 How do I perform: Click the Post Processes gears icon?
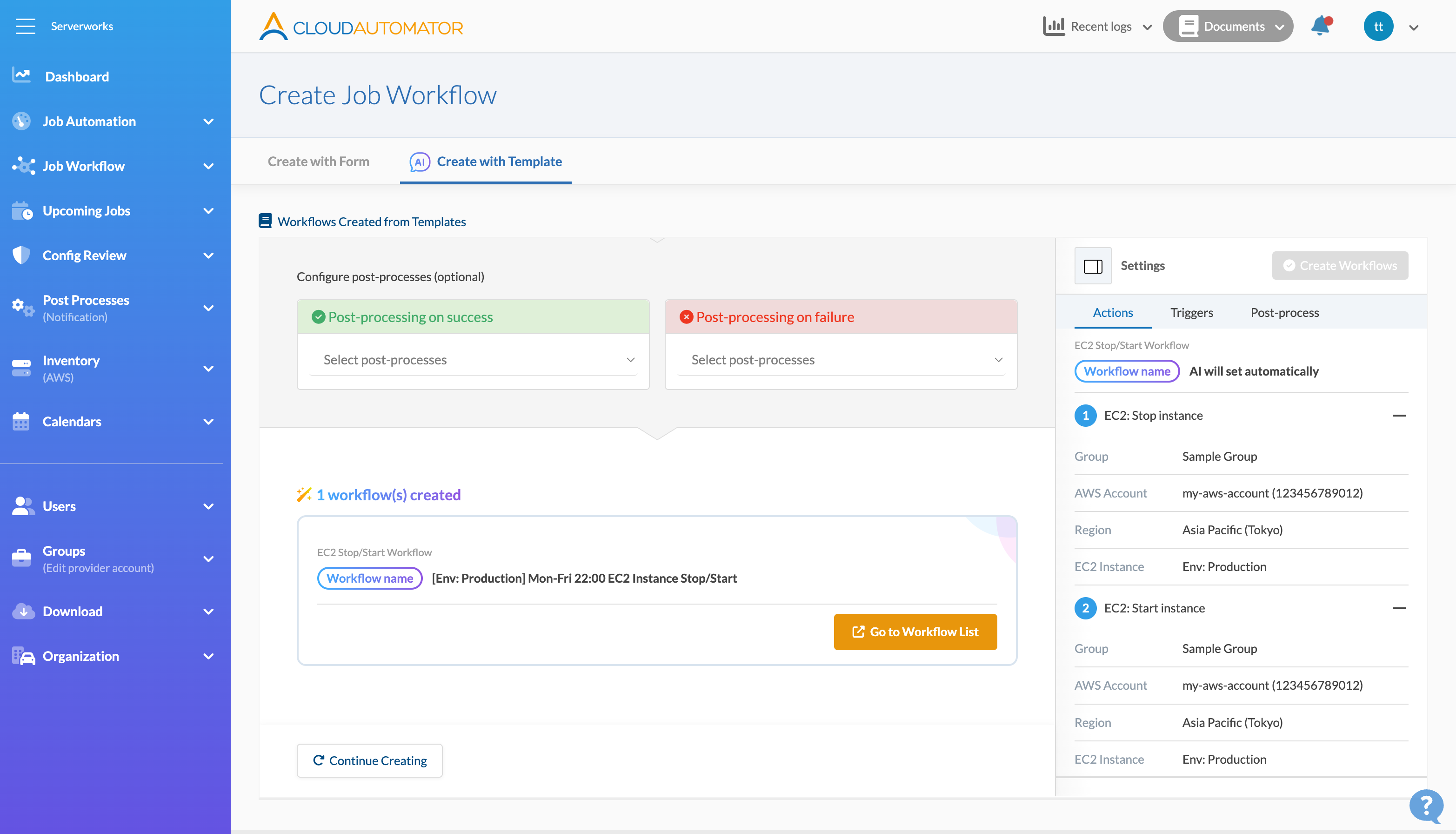[23, 308]
